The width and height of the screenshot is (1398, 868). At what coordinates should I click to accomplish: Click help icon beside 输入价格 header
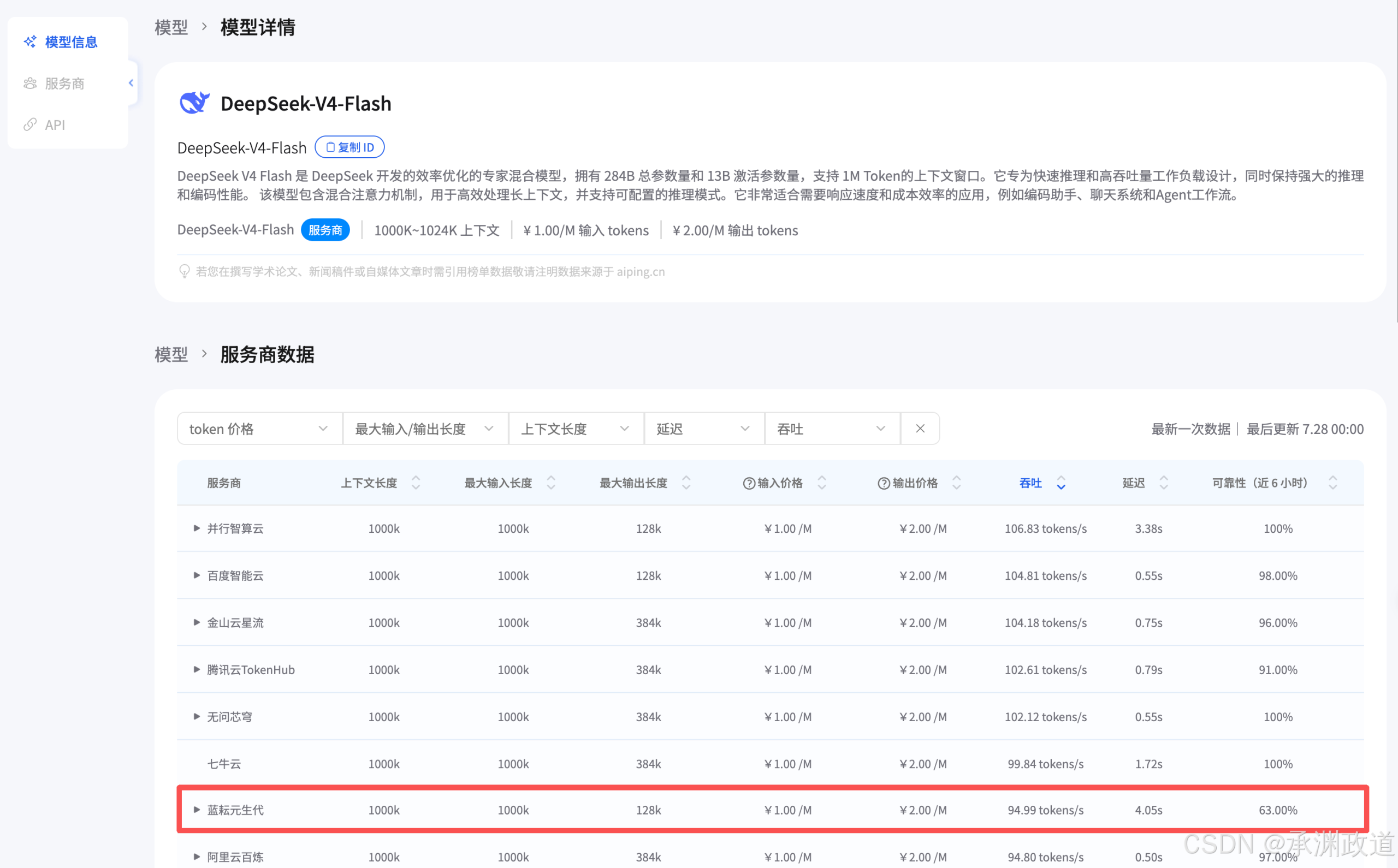pos(749,483)
